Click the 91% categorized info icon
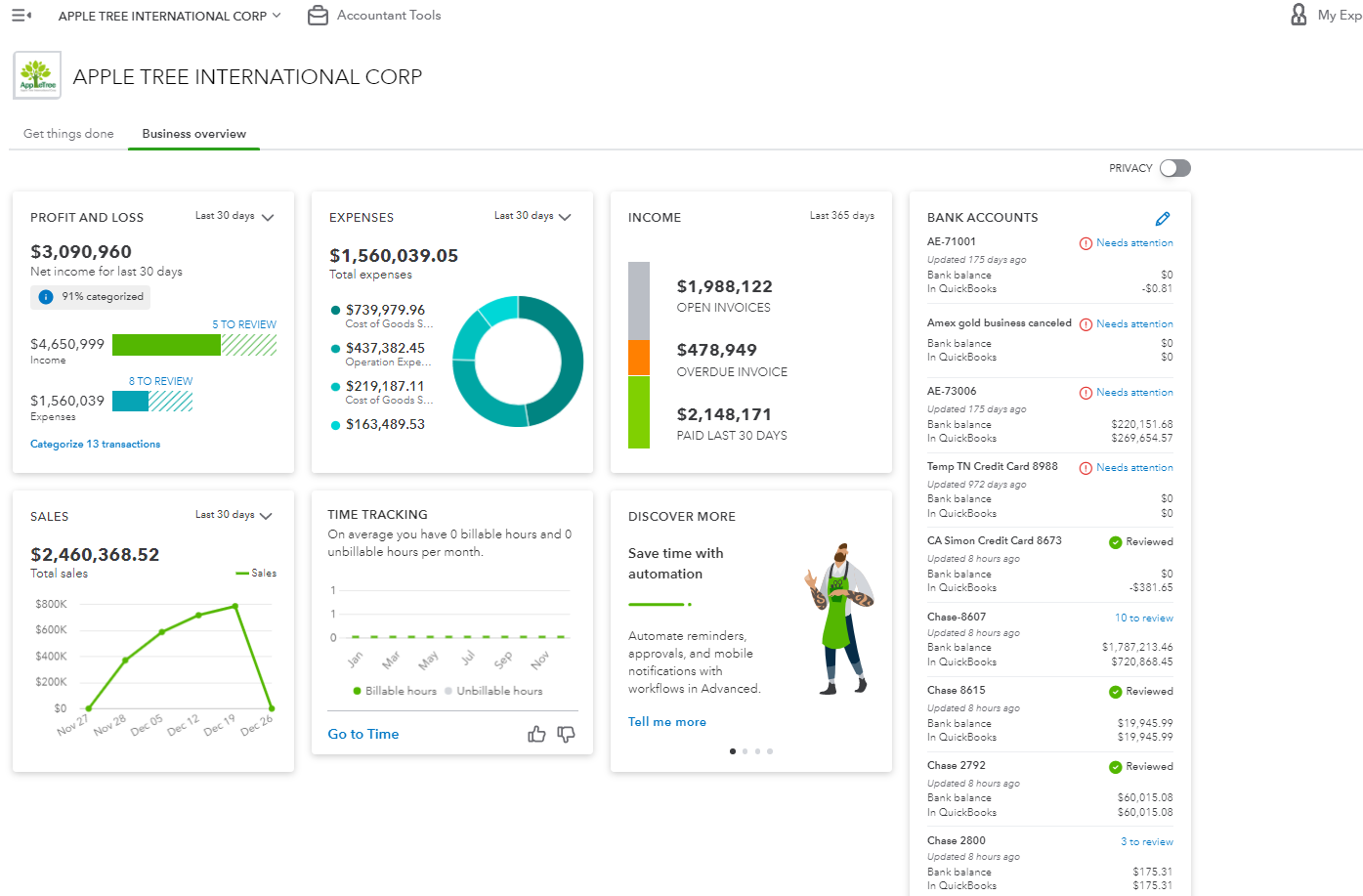Screen dimensions: 1363x896 [45, 297]
